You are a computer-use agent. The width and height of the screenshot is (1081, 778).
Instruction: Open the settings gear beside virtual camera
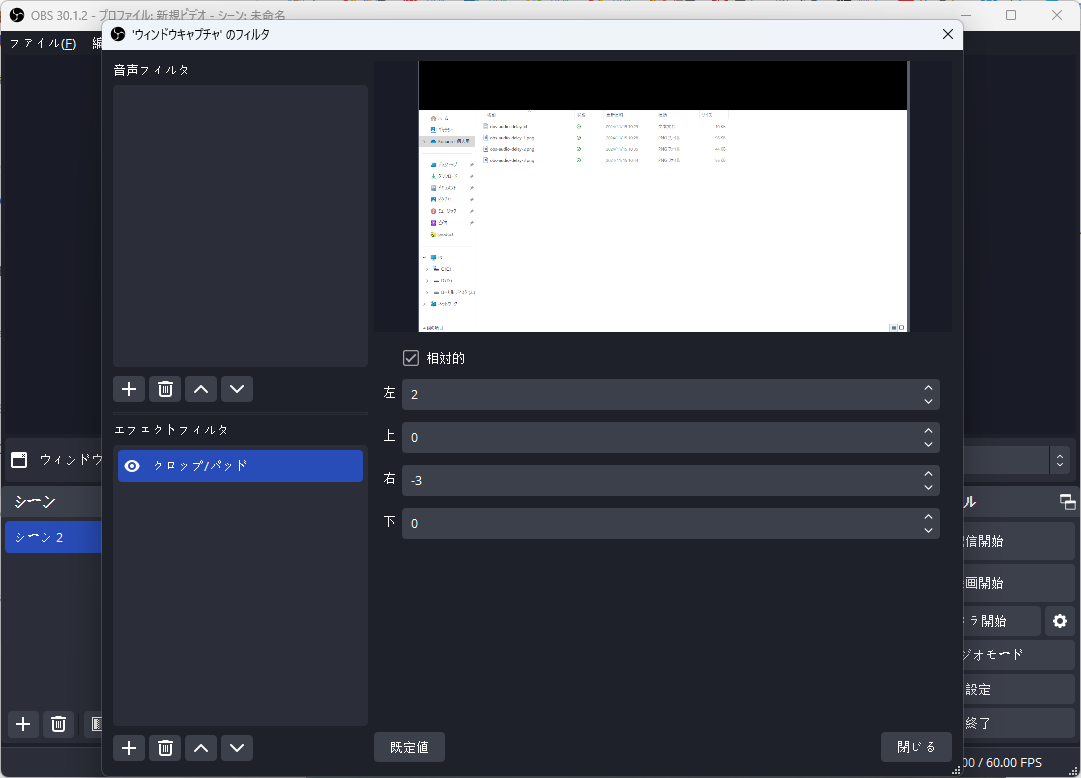click(1060, 621)
